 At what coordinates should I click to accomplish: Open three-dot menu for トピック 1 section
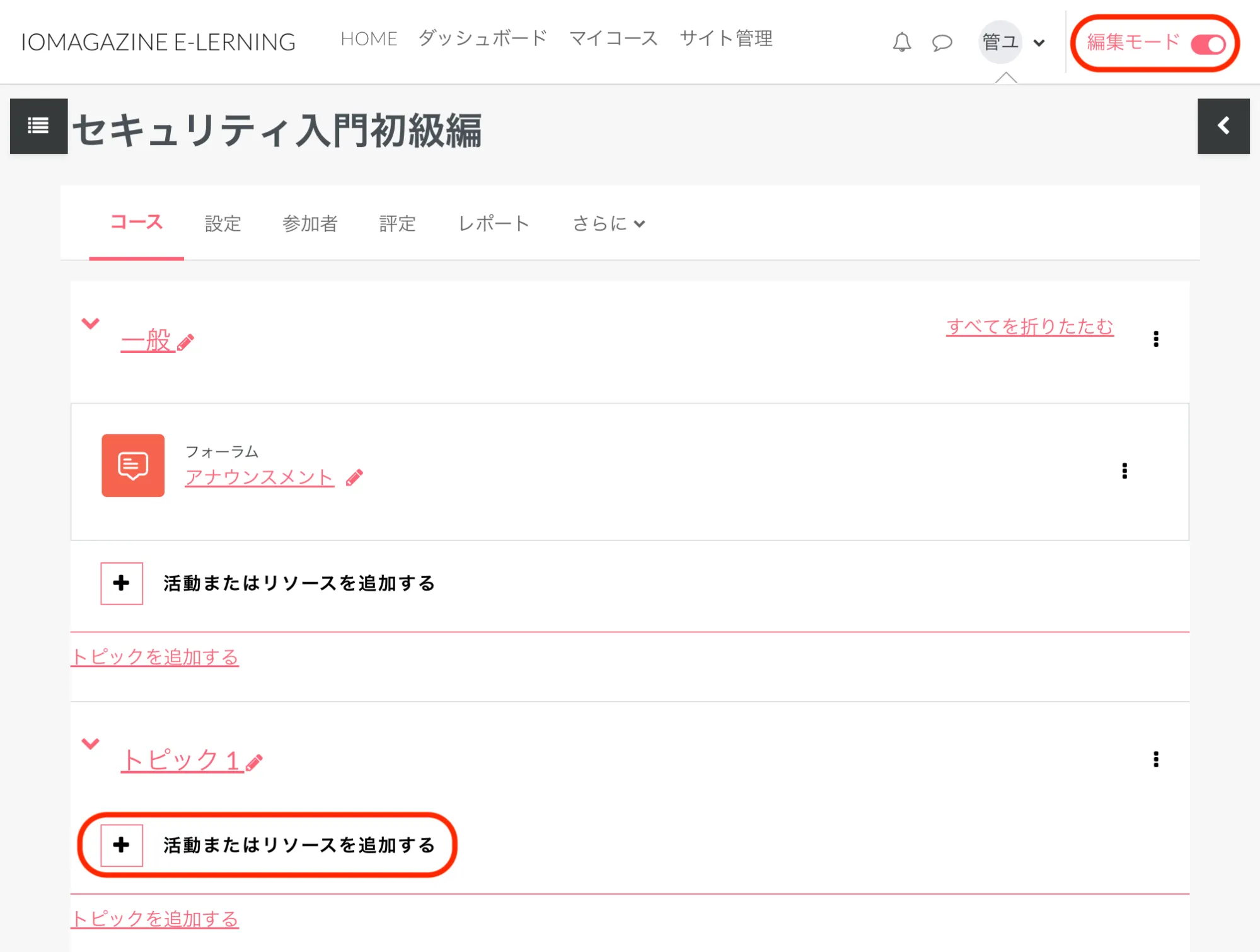1155,760
